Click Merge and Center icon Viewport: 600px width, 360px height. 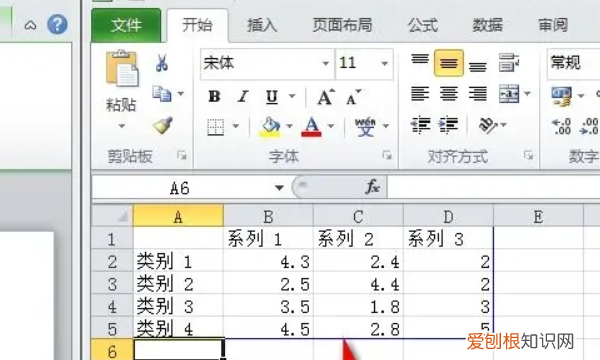click(x=509, y=93)
